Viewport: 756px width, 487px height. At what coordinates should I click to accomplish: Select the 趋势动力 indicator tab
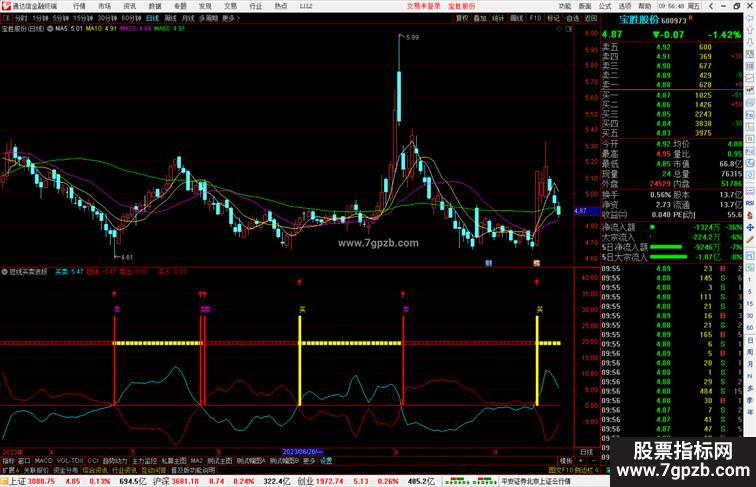tap(115, 461)
